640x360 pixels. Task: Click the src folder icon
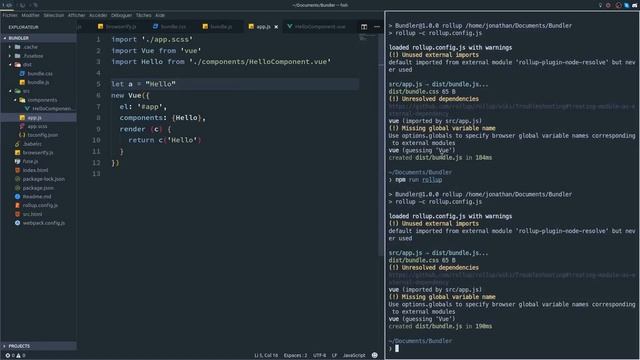pyautogui.click(x=18, y=91)
